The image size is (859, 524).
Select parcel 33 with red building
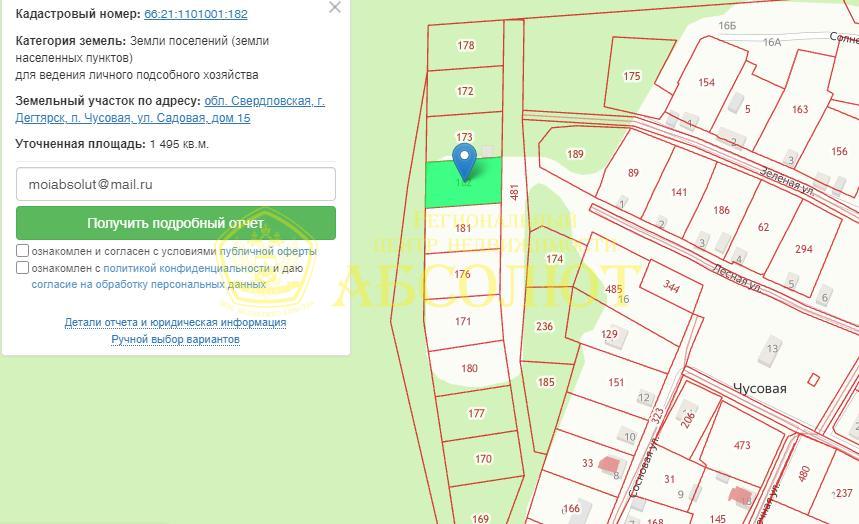point(588,463)
